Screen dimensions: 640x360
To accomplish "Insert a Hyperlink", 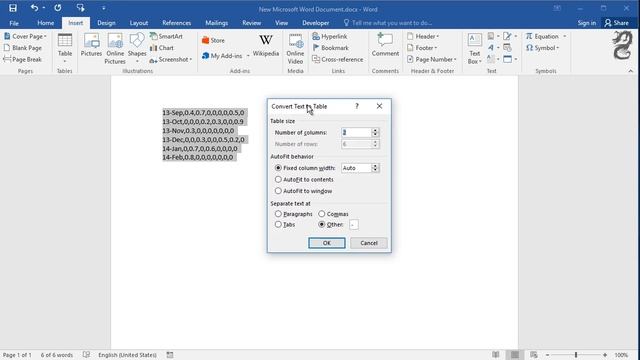I will pyautogui.click(x=330, y=36).
